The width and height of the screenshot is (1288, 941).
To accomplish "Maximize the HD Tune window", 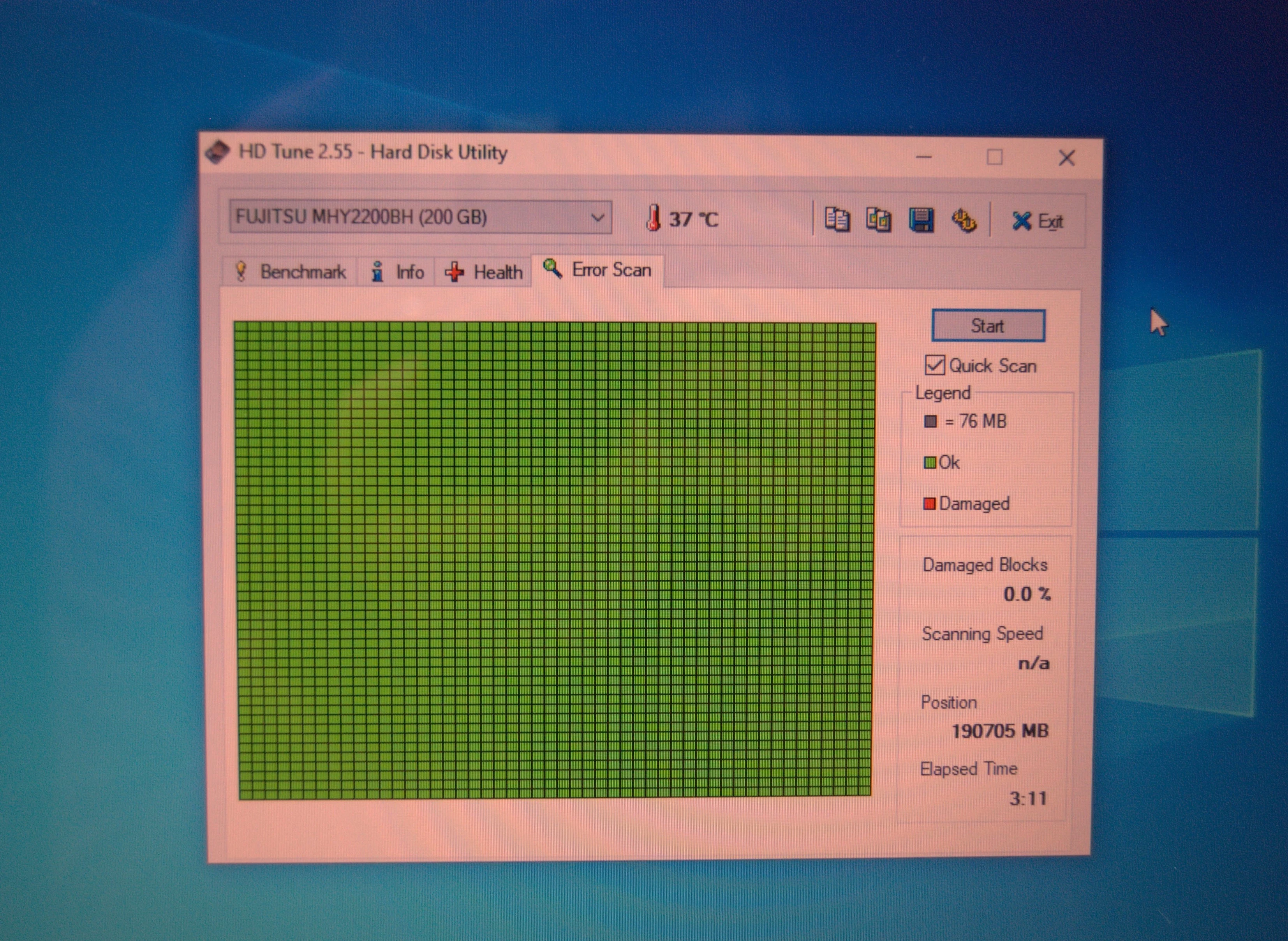I will 995,157.
